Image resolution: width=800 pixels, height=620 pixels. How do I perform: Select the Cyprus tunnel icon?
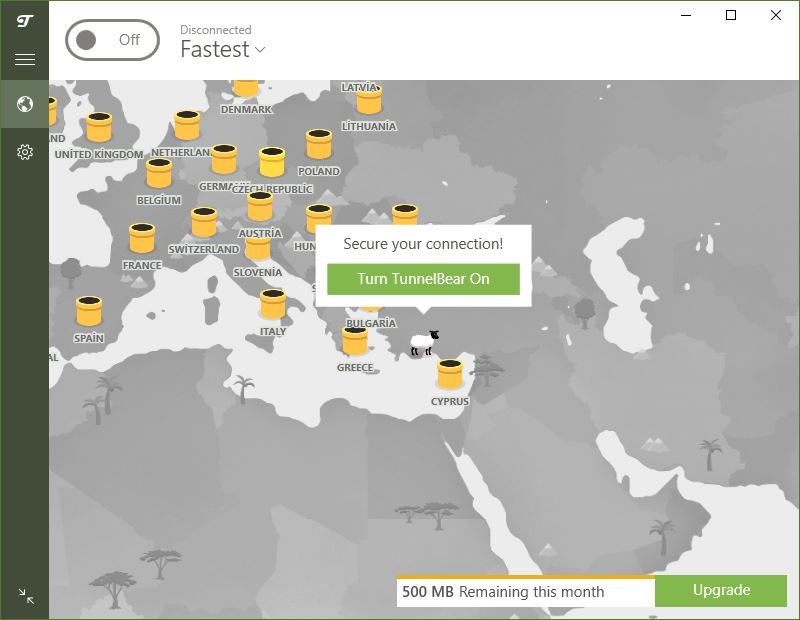click(450, 374)
